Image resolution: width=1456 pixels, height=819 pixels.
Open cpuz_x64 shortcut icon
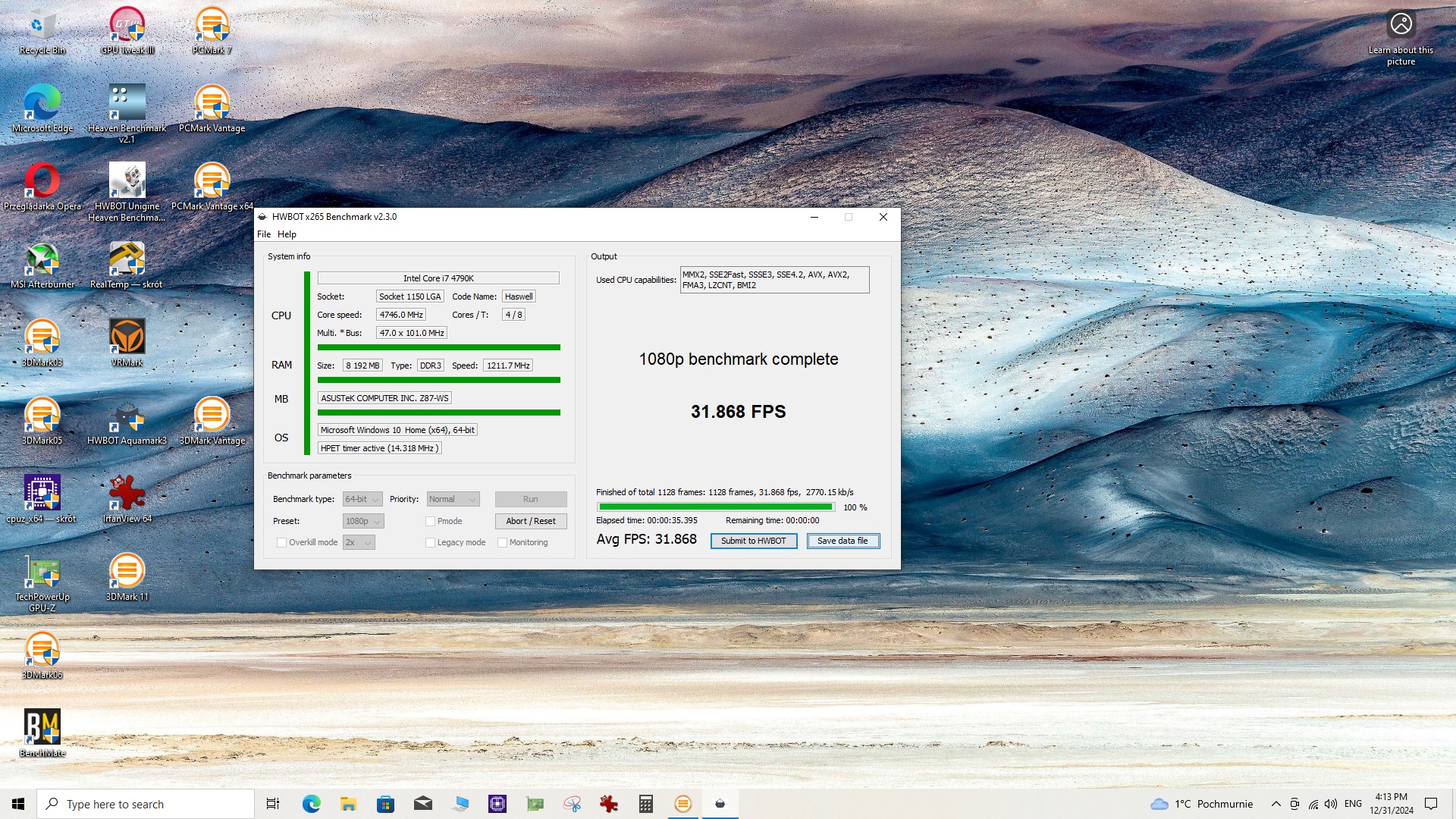[x=42, y=500]
